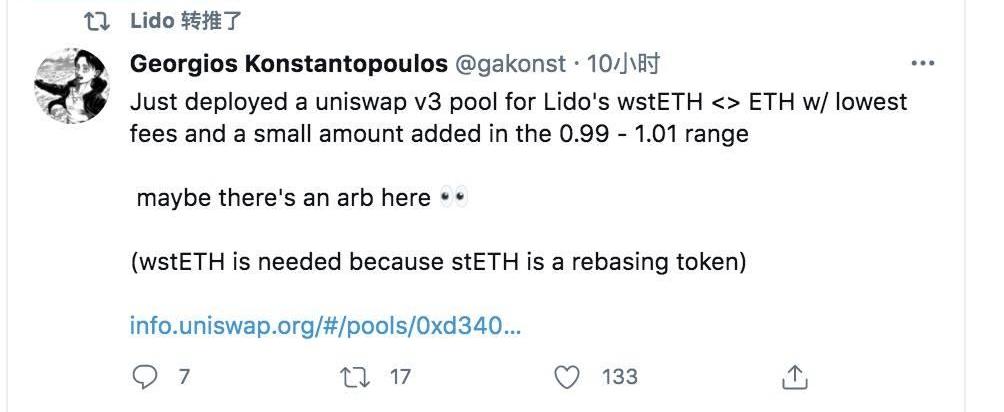Click the reply speech bubble icon
The height and width of the screenshot is (412, 1004).
coord(146,377)
